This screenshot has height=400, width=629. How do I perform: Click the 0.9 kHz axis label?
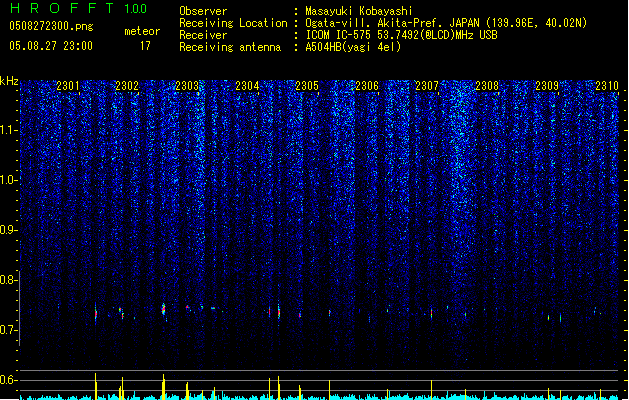coord(8,230)
